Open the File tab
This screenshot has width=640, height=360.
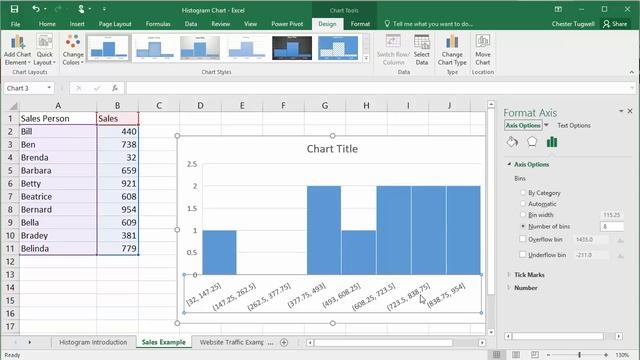click(16, 24)
